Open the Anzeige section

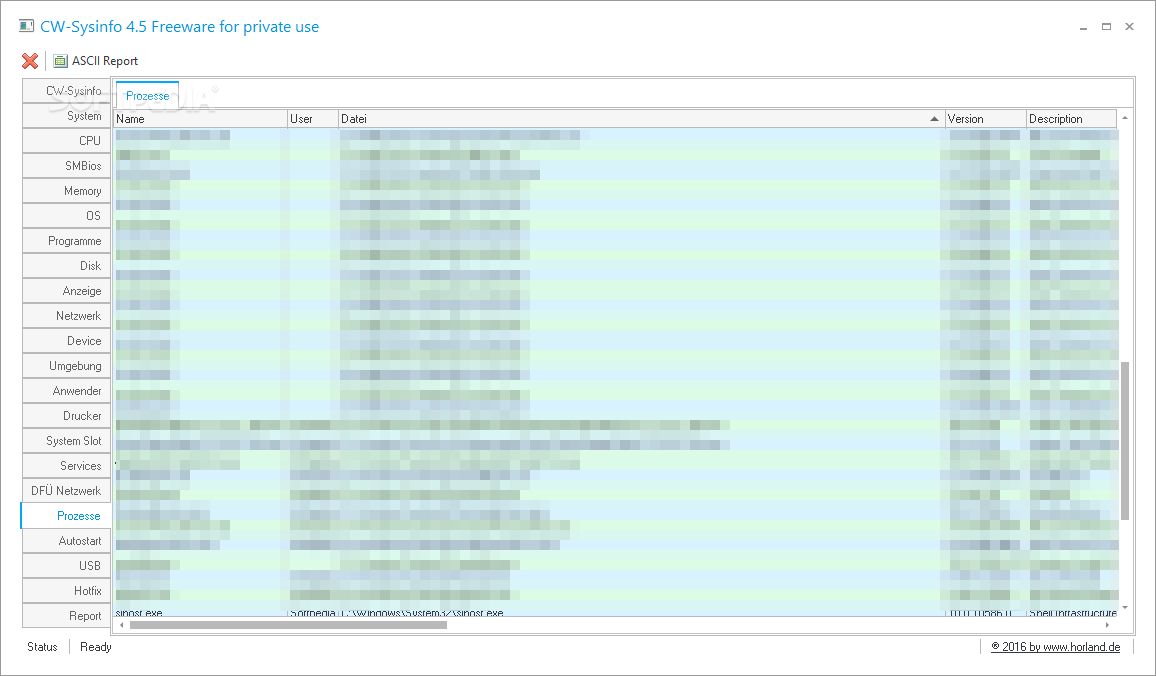[x=66, y=291]
